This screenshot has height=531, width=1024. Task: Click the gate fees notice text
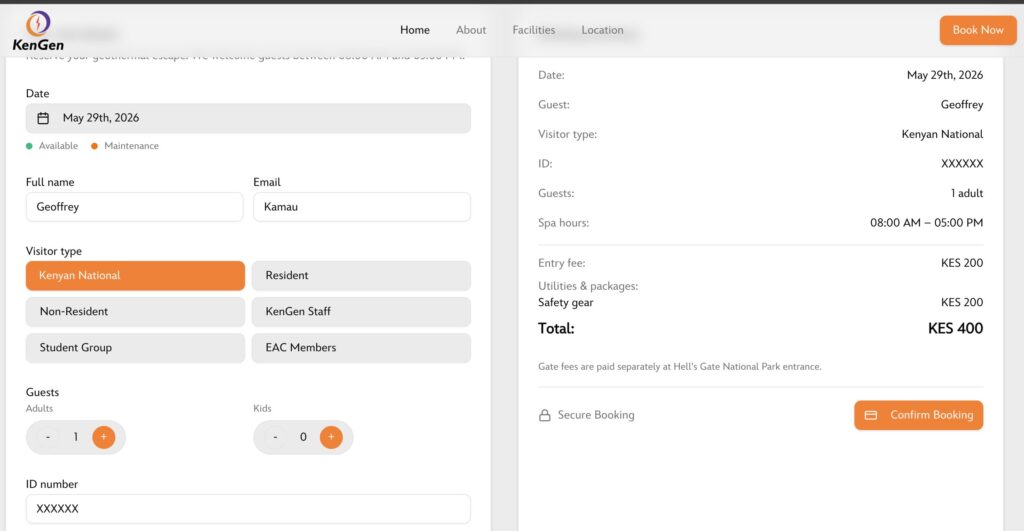tap(679, 367)
